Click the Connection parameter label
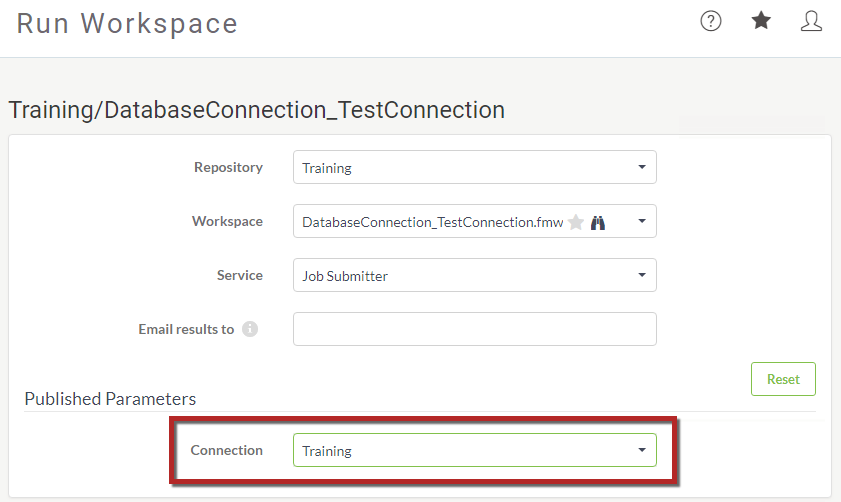Viewport: 841px width, 502px height. (226, 450)
